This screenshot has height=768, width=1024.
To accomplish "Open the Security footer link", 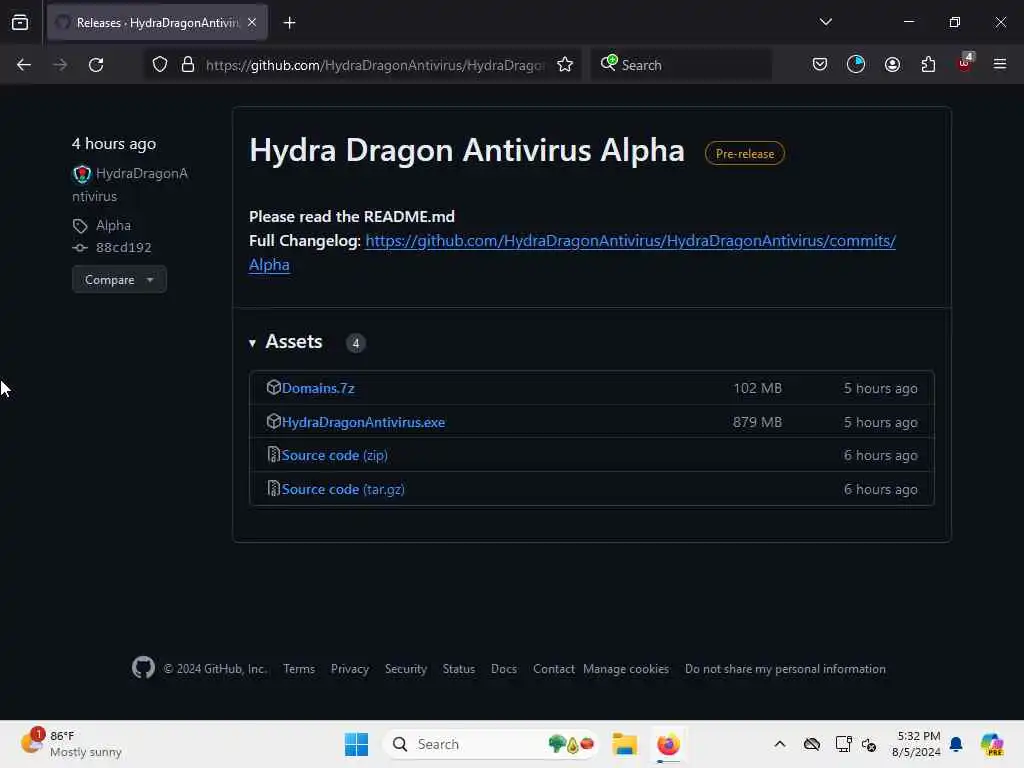I will pos(406,669).
